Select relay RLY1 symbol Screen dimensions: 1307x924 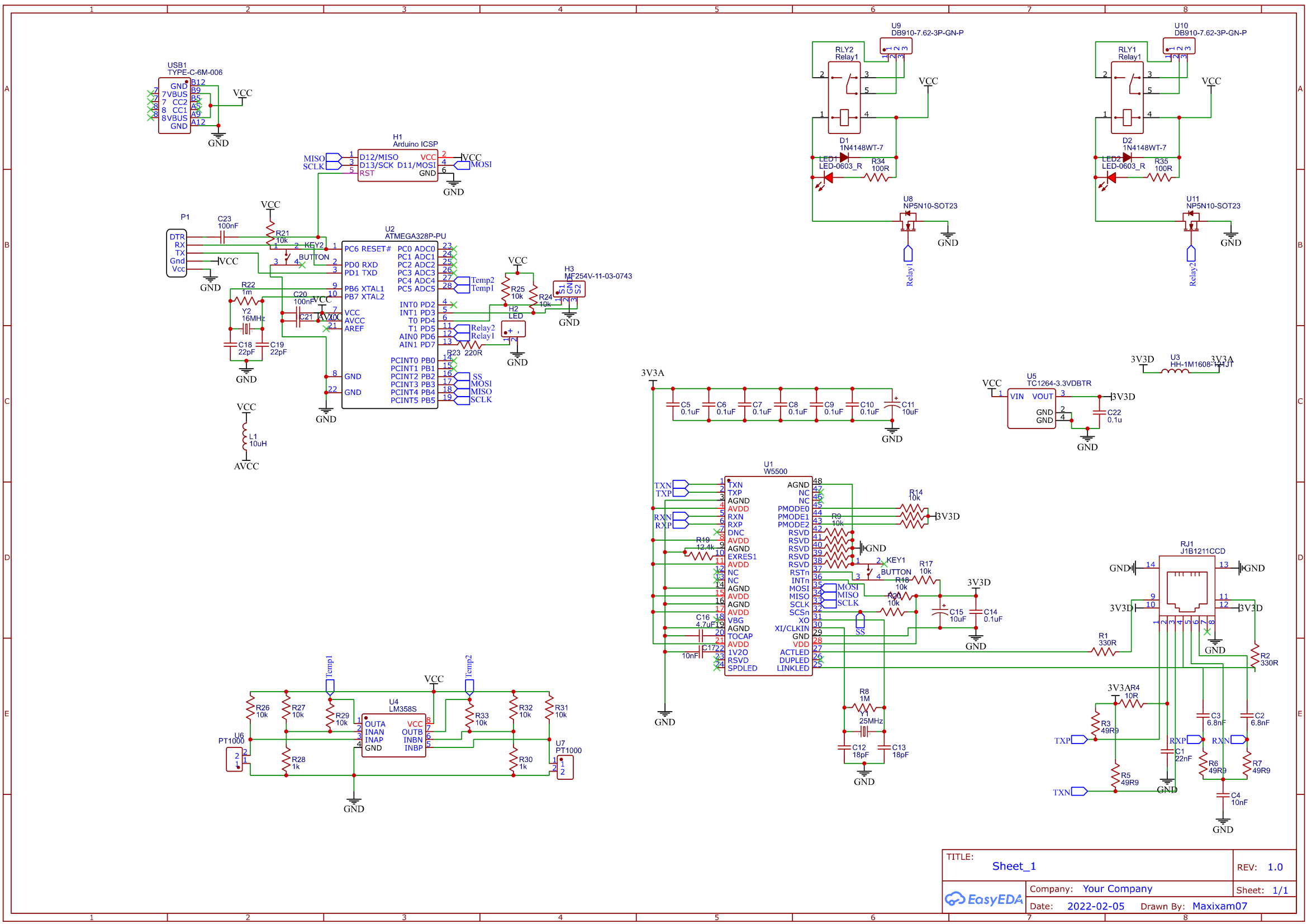pos(1127,98)
